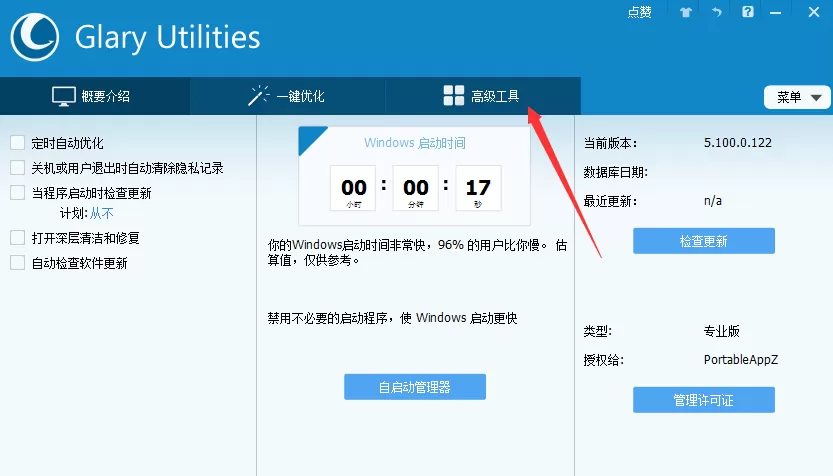
Task: Click the hours counter box
Action: (353, 188)
